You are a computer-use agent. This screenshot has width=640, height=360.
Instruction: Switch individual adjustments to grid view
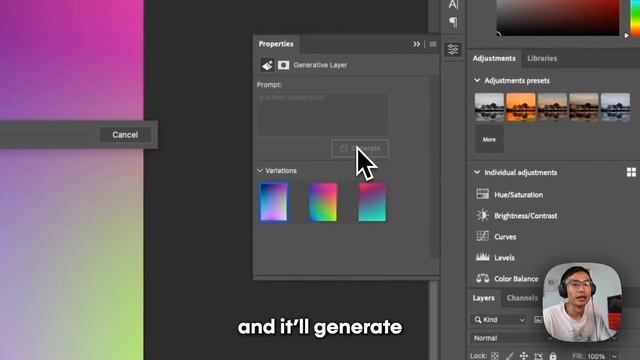point(631,172)
